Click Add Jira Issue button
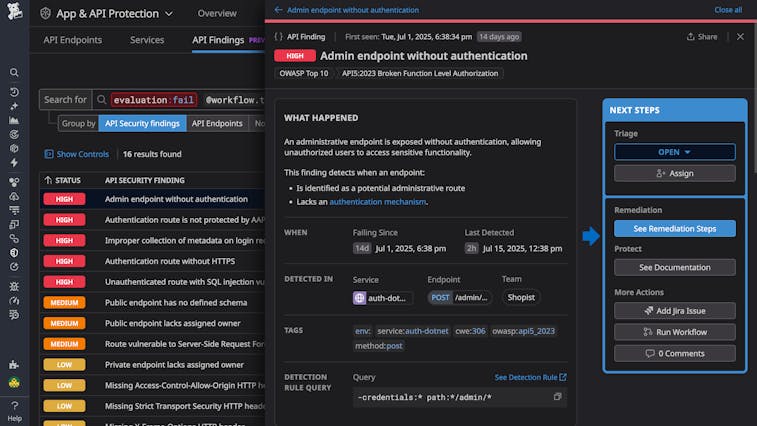 675,311
